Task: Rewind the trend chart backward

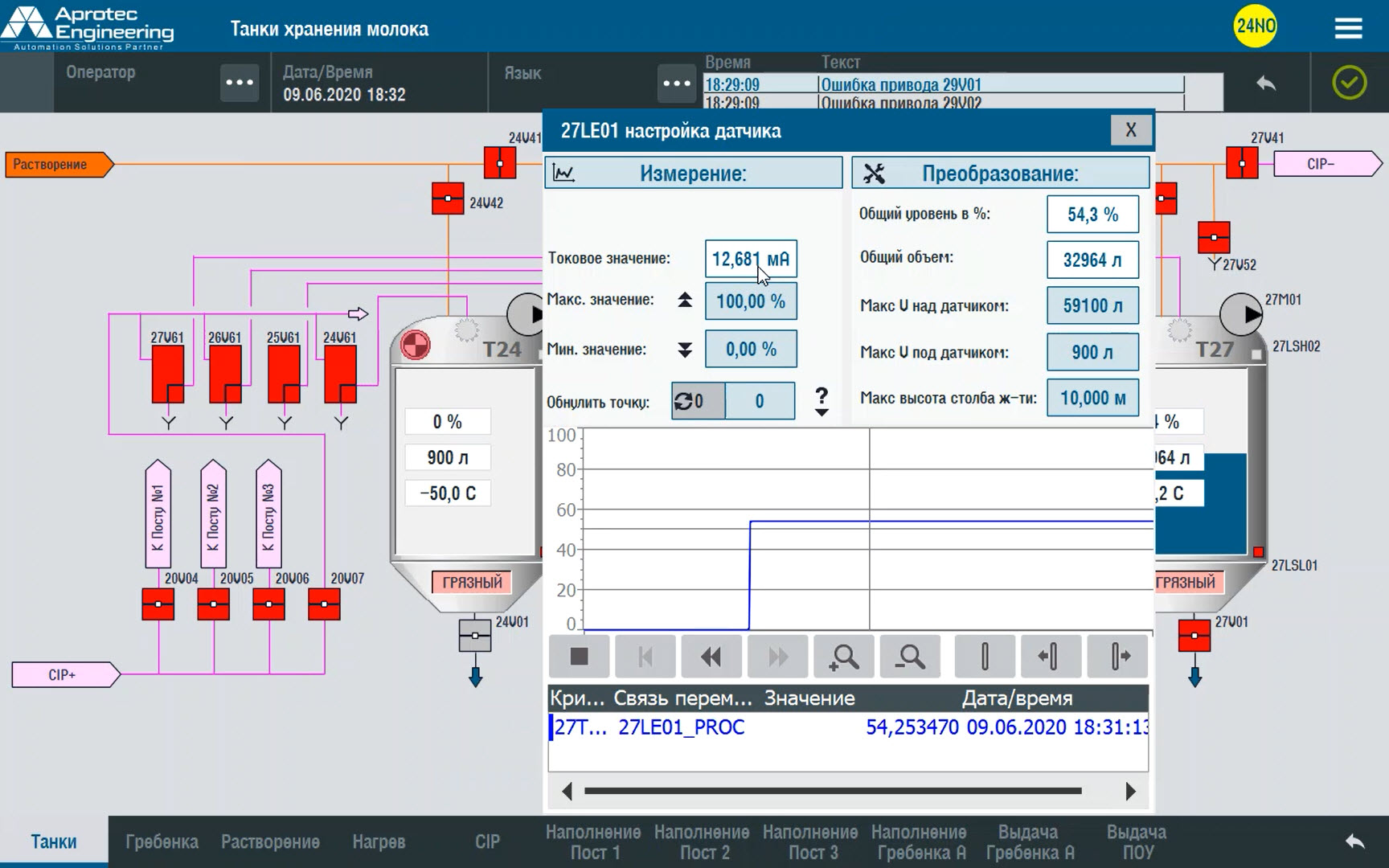Action: coord(711,657)
